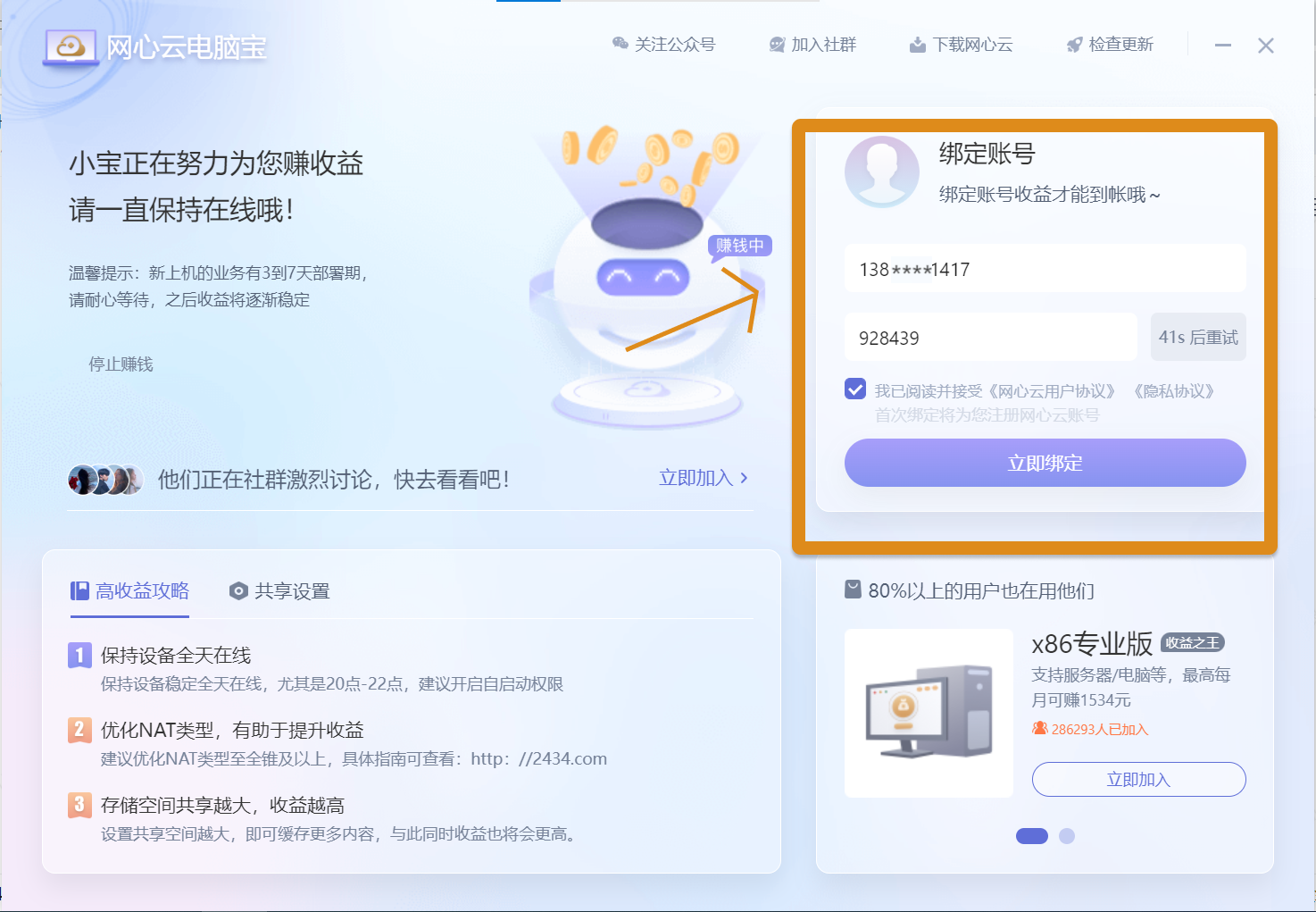Close the 网心云电脑宝 window

tap(1266, 46)
